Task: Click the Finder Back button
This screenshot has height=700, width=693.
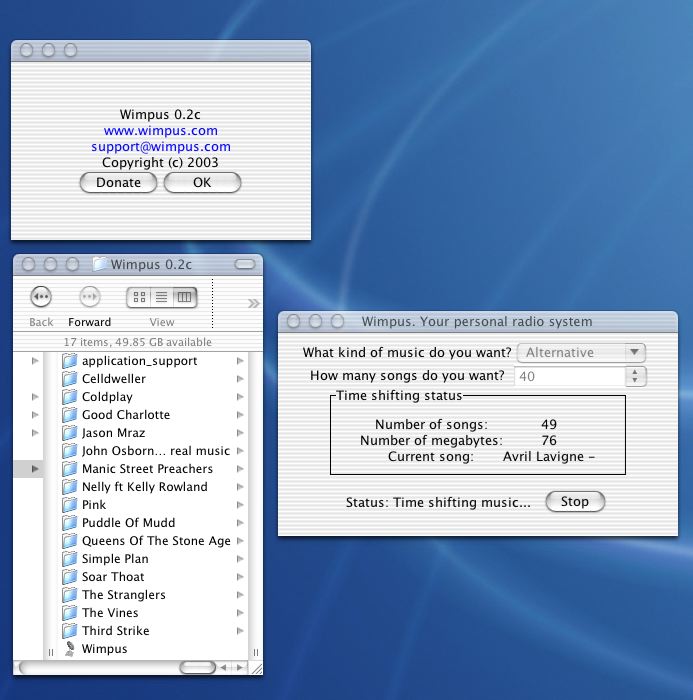Action: tap(41, 297)
